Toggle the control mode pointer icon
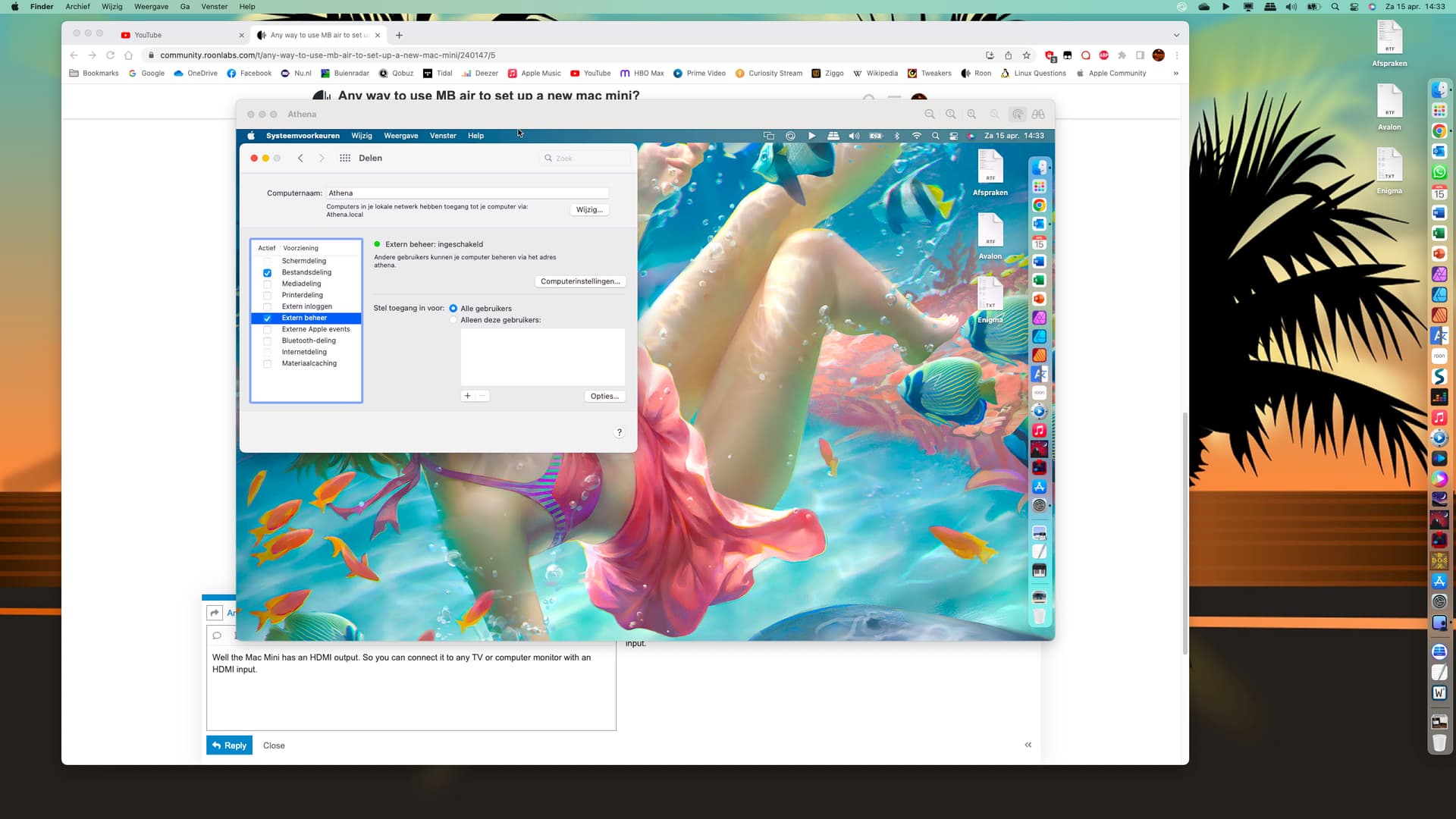This screenshot has width=1456, height=819. pos(1018,115)
